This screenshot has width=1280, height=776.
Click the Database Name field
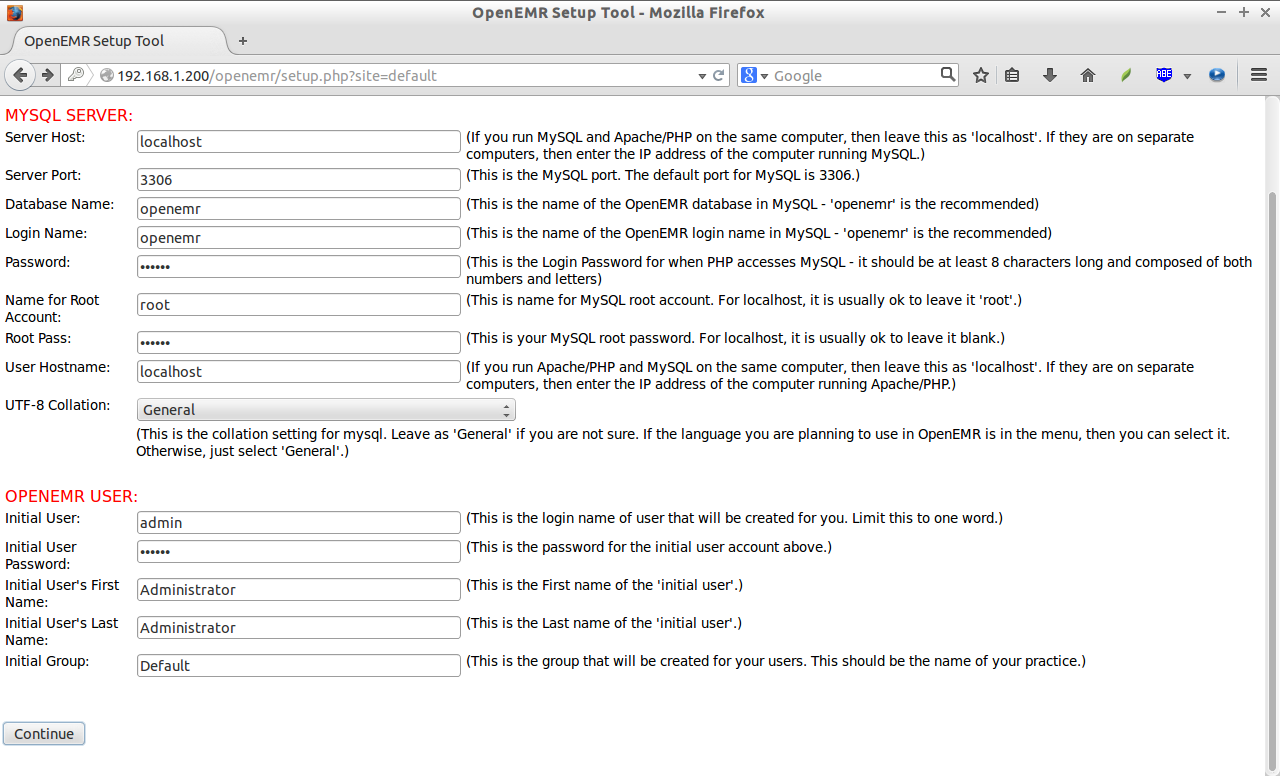[299, 209]
